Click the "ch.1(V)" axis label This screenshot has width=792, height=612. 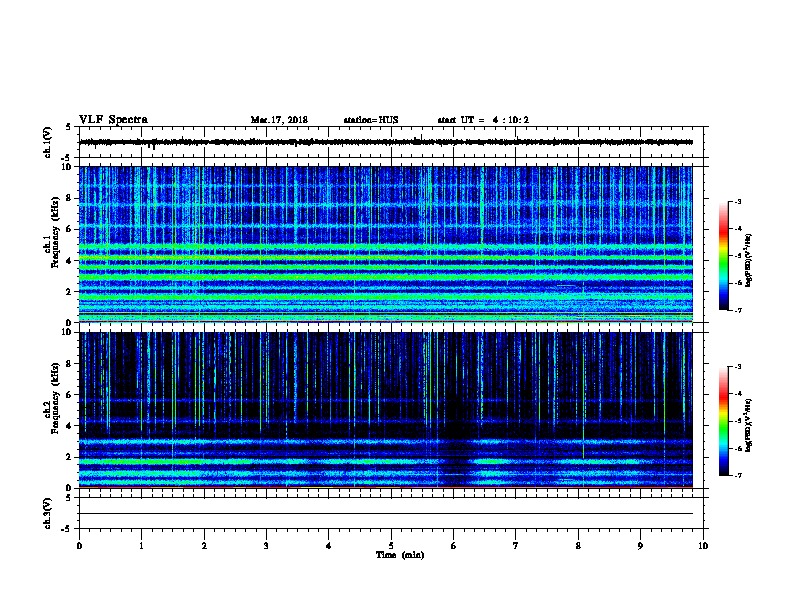48,142
